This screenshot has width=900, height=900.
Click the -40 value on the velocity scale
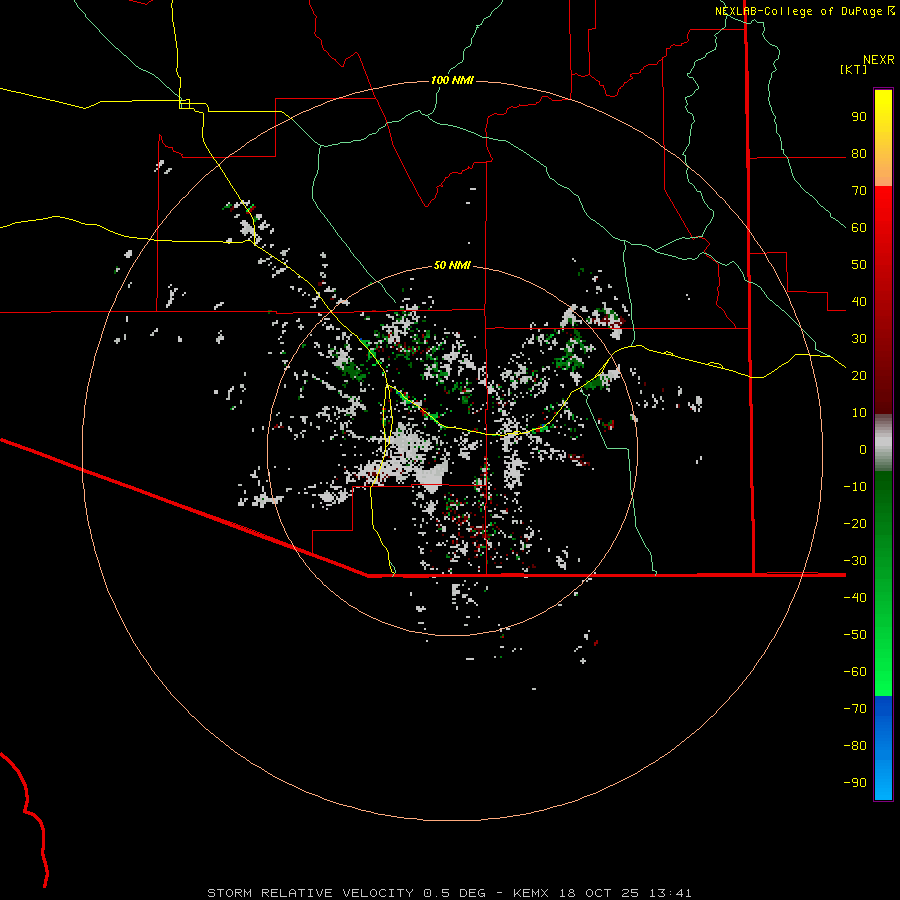coord(855,598)
